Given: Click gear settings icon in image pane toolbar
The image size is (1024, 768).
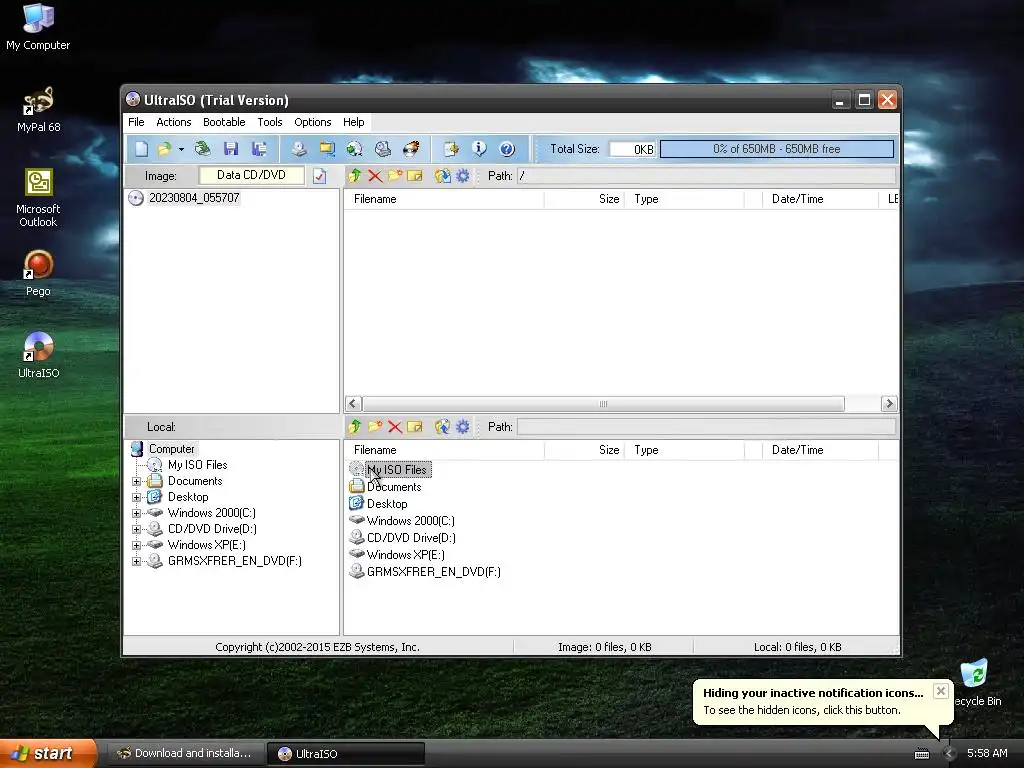Looking at the screenshot, I should pyautogui.click(x=462, y=175).
